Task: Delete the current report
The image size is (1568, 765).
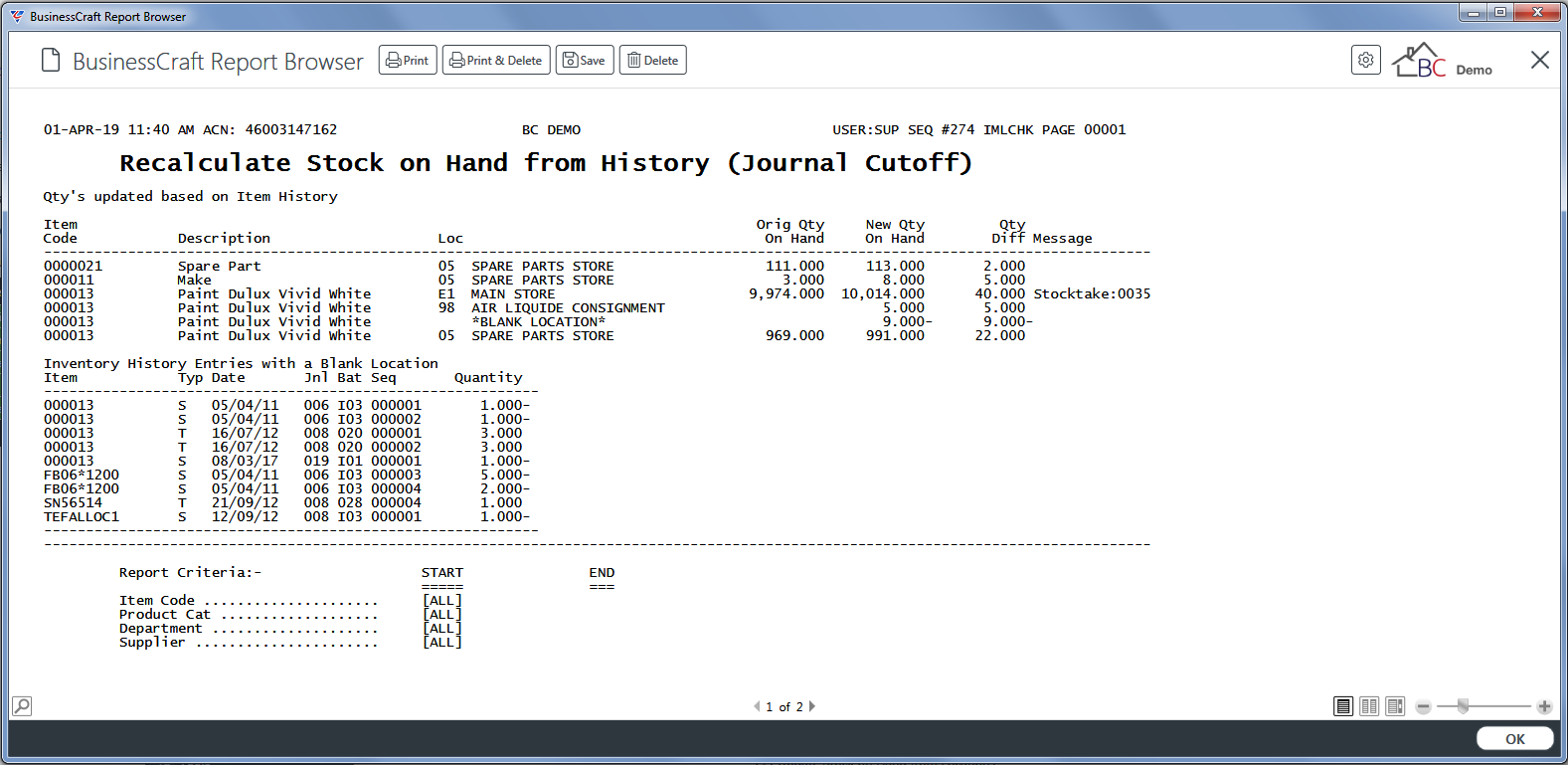Action: [652, 60]
